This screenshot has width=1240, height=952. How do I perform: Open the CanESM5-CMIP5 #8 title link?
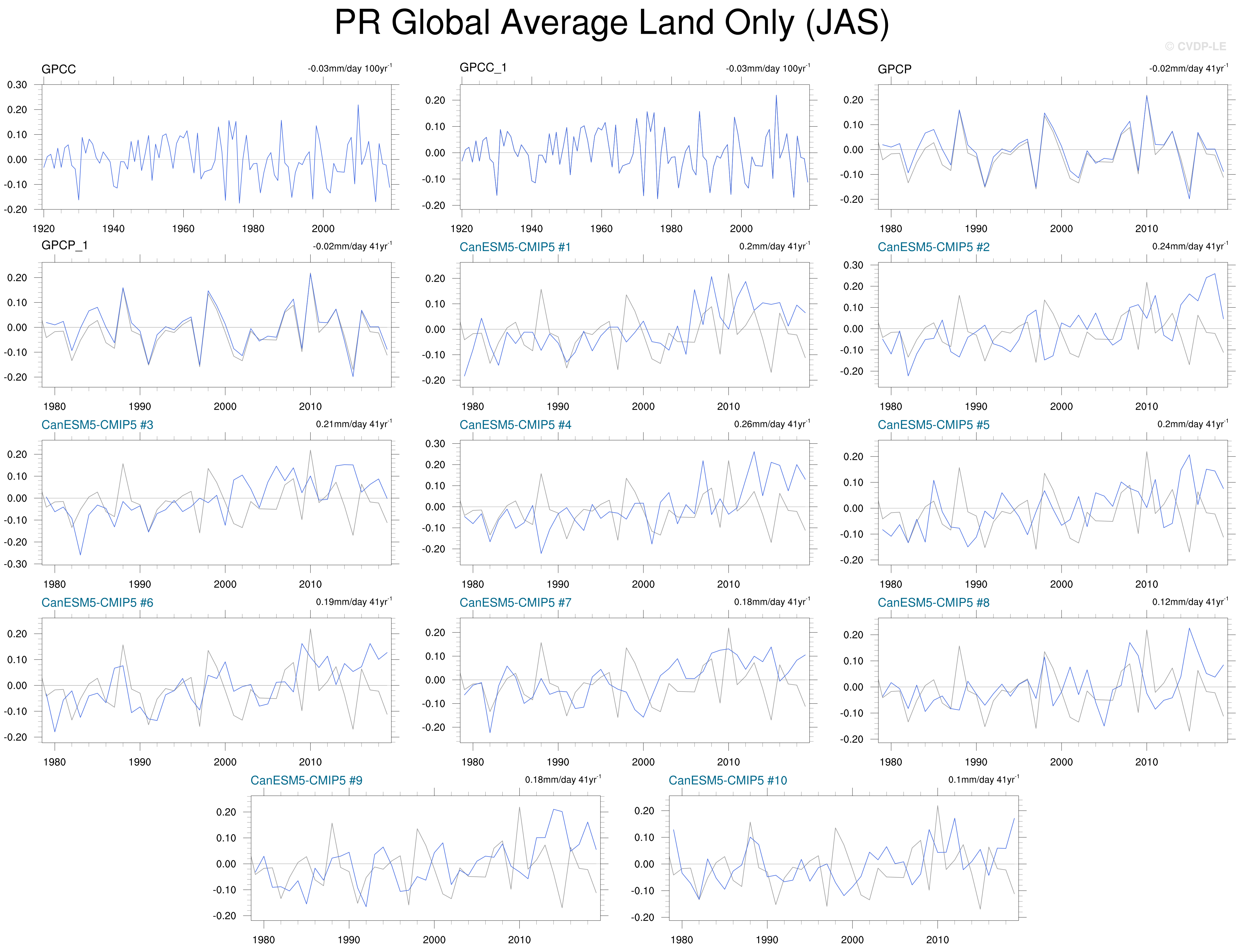[933, 602]
